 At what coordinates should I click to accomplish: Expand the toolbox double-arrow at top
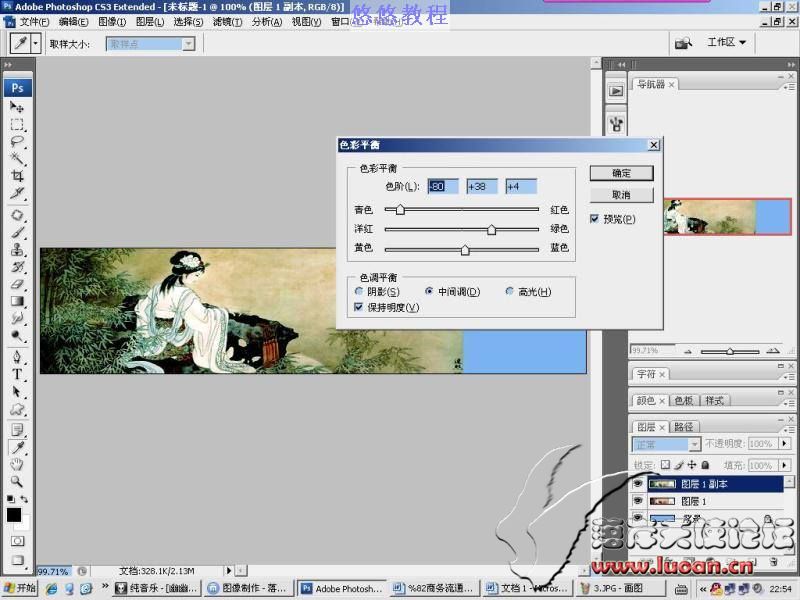point(8,65)
